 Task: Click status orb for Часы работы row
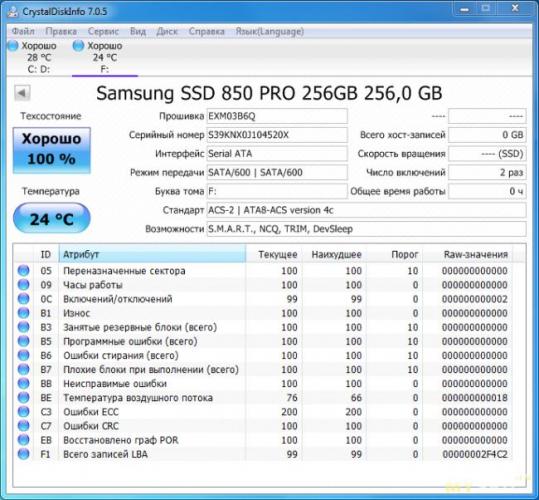point(23,285)
